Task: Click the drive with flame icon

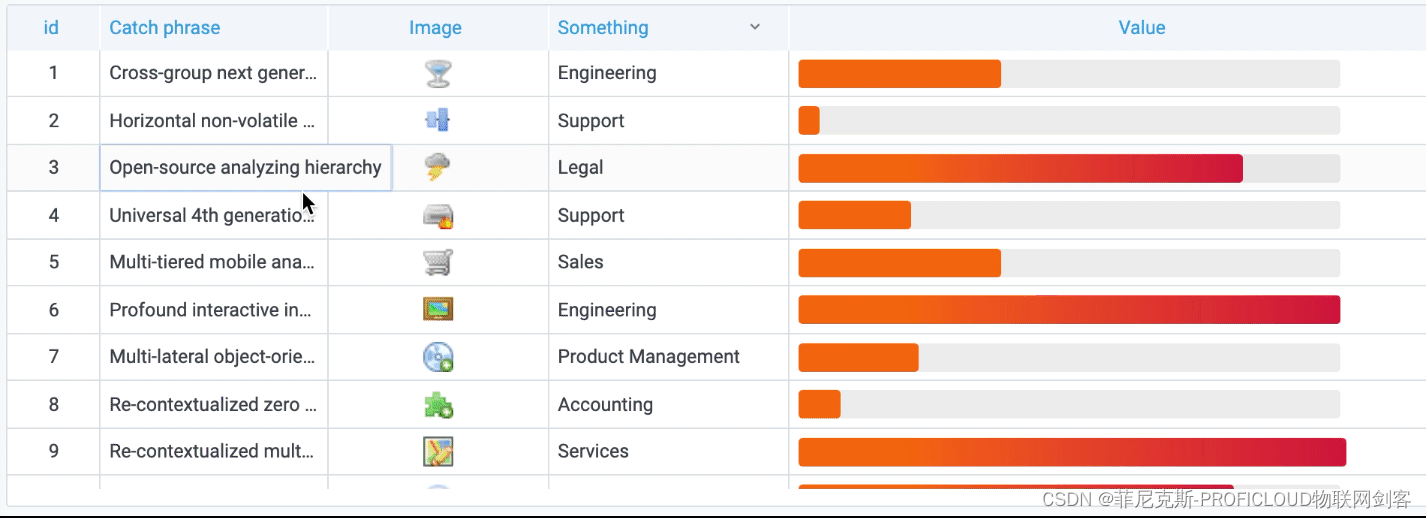Action: 438,215
